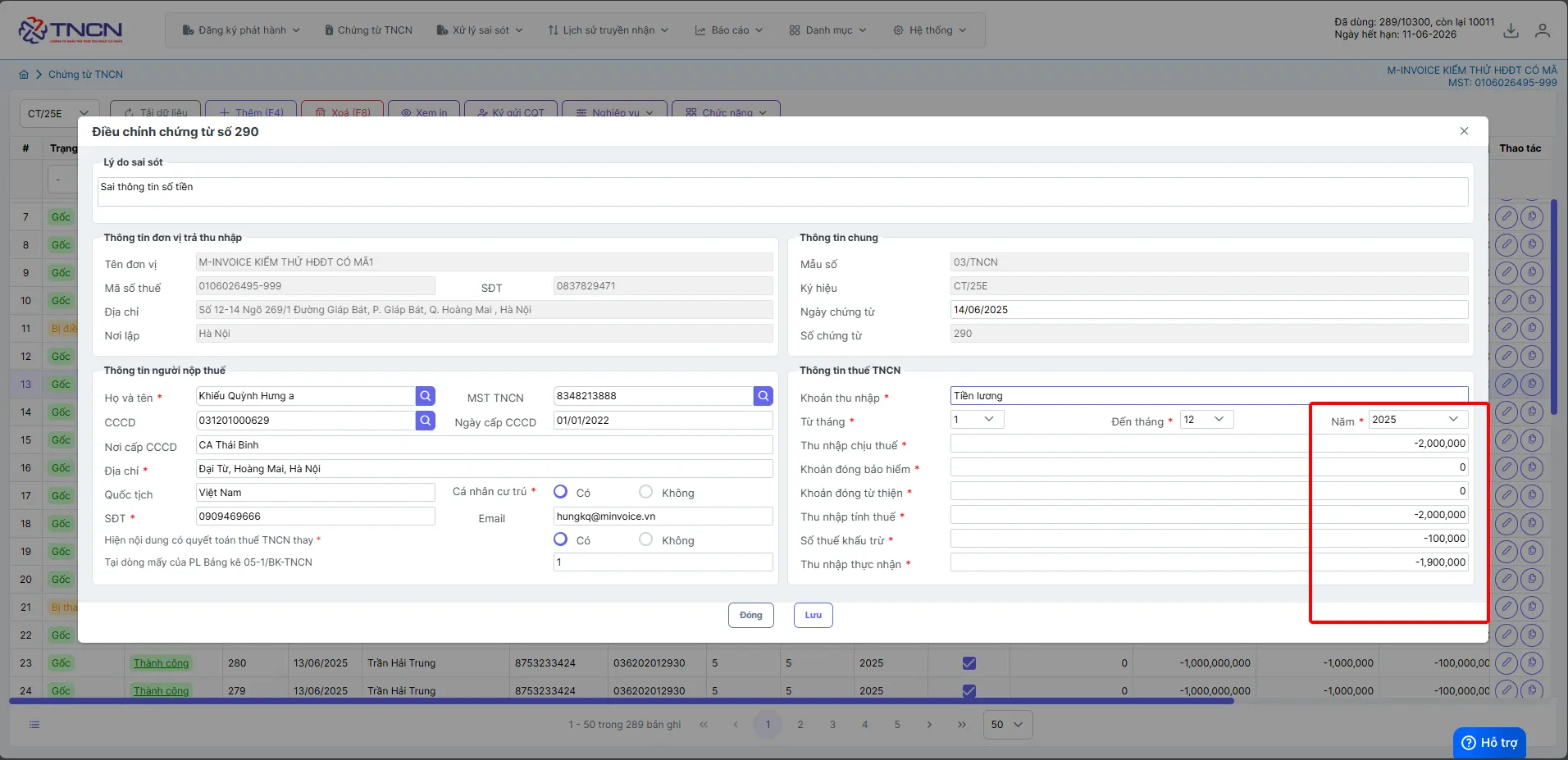Expand the Danh mục menu
This screenshot has height=760, width=1568.
click(x=828, y=30)
